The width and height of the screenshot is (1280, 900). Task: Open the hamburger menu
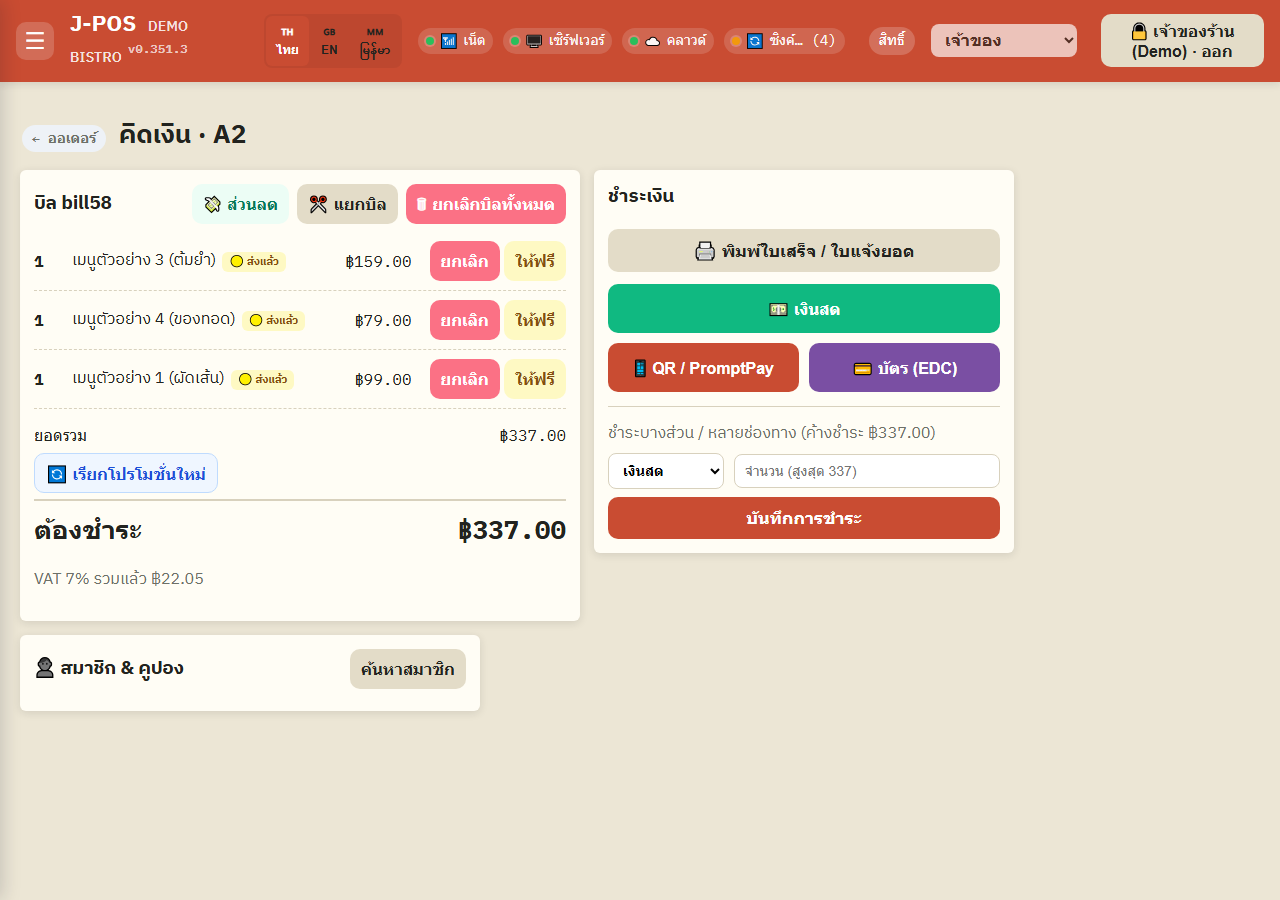35,41
